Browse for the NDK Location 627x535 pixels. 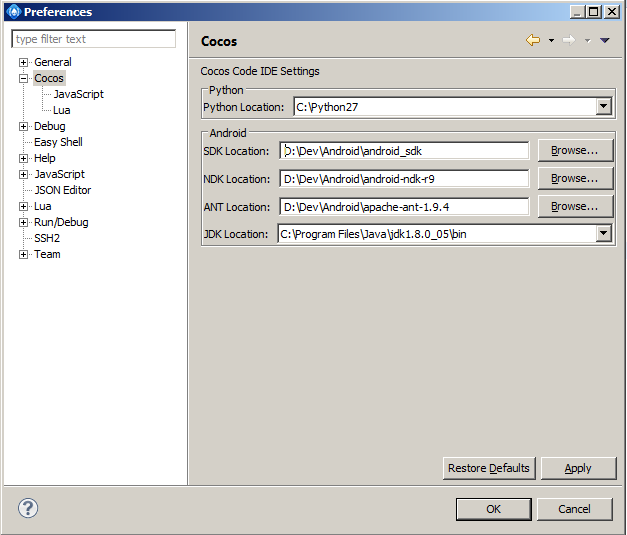575,178
